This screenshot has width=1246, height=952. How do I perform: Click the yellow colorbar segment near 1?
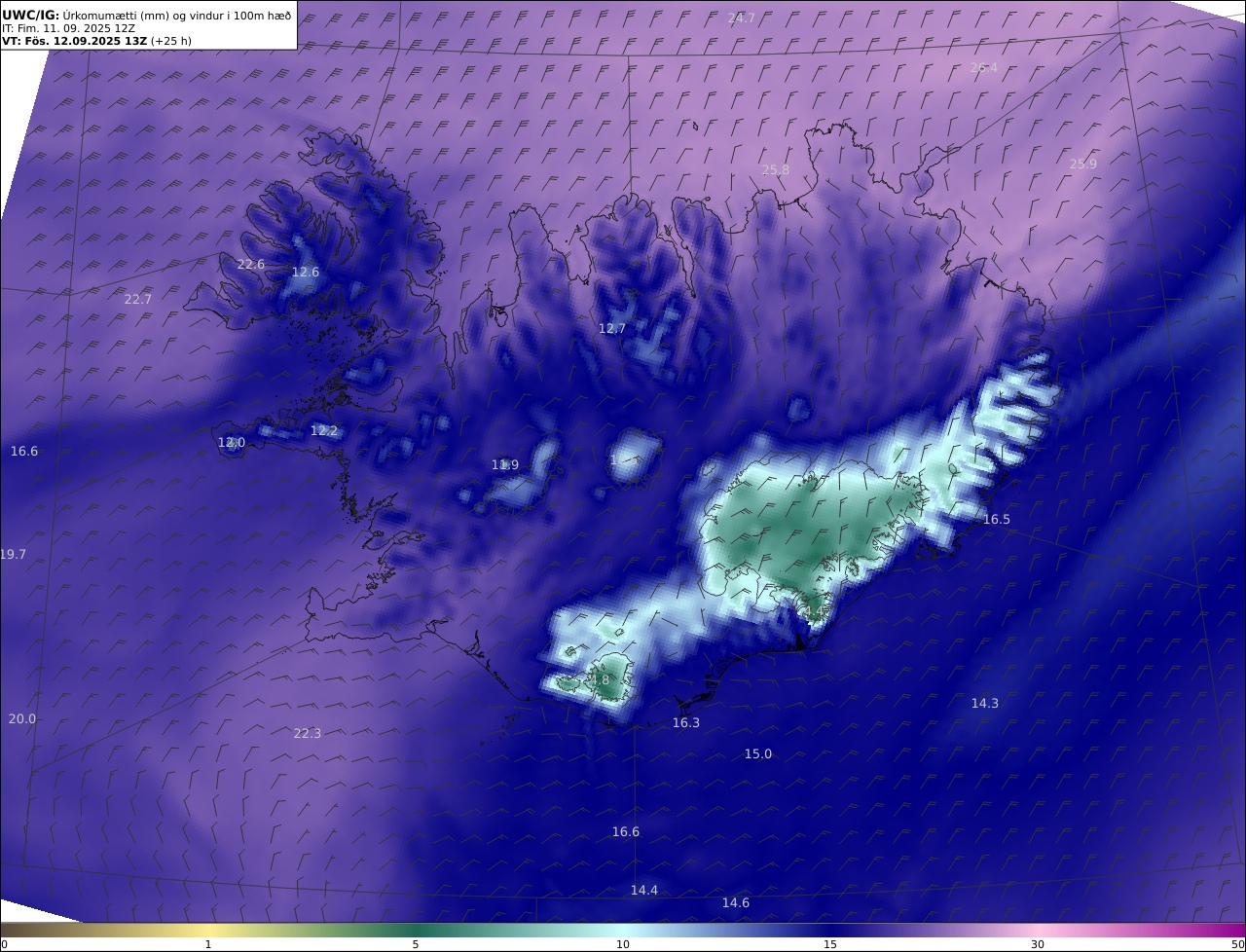[x=207, y=930]
